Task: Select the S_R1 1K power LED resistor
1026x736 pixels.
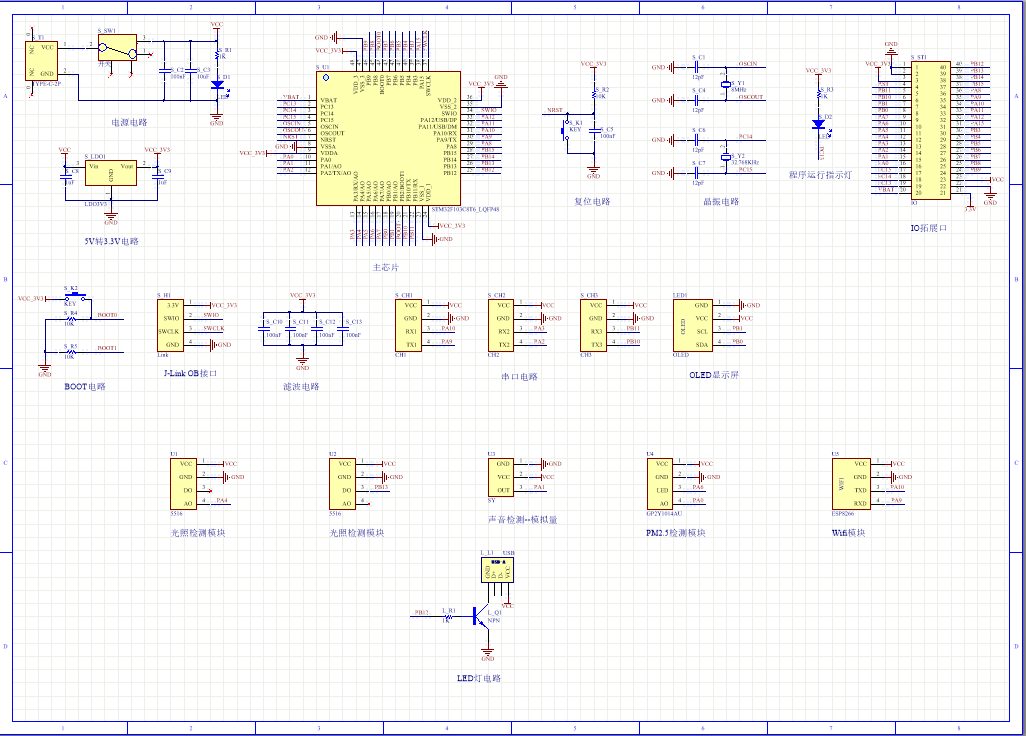Action: coord(217,55)
